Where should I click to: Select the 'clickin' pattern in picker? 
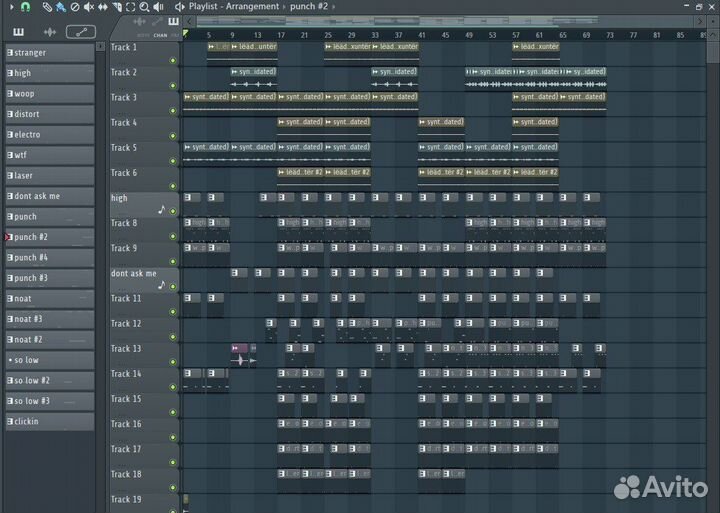(50, 422)
